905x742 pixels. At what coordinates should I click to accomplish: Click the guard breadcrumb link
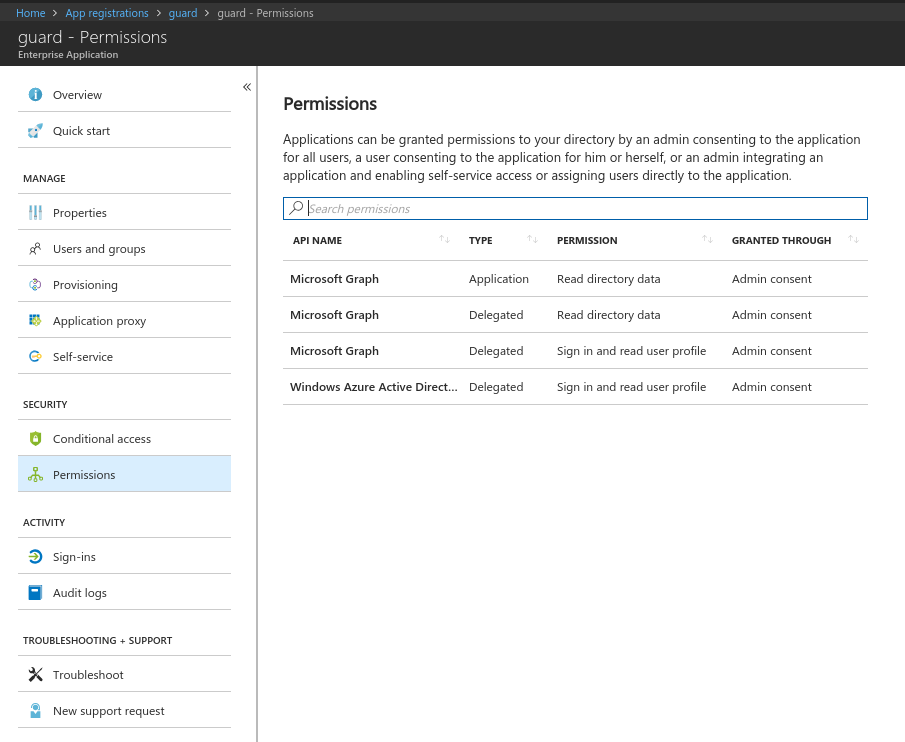click(183, 13)
